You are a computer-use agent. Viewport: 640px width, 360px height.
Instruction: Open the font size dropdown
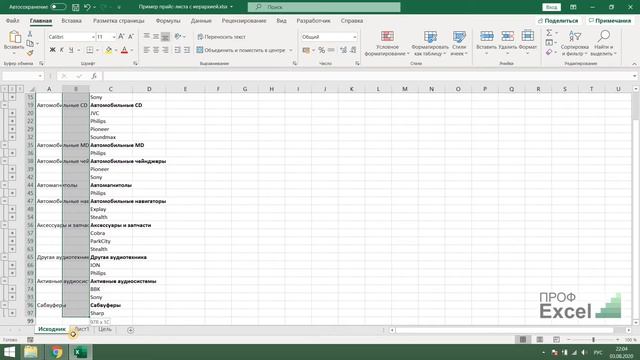[x=114, y=37]
